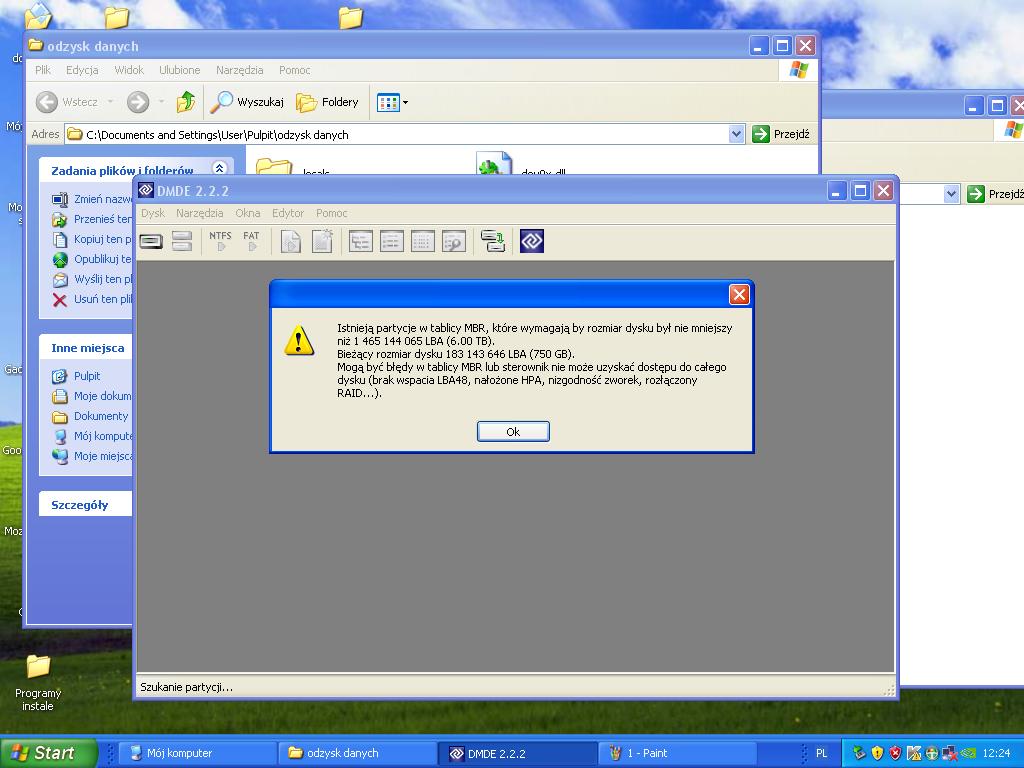Click the blue DMDE logo toolbar icon
Image resolution: width=1024 pixels, height=768 pixels.
532,241
